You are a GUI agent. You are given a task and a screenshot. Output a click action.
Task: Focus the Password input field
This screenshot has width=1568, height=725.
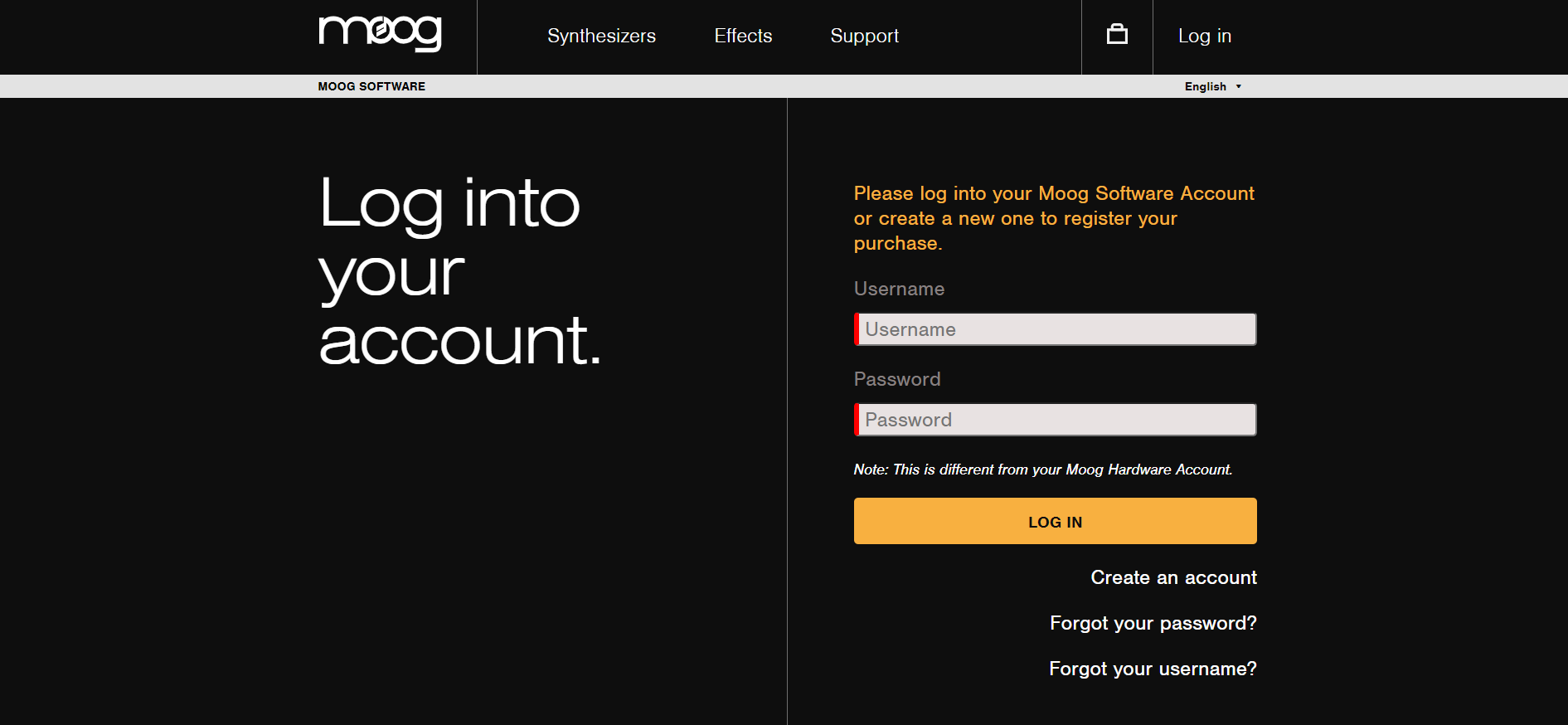[x=1056, y=420]
